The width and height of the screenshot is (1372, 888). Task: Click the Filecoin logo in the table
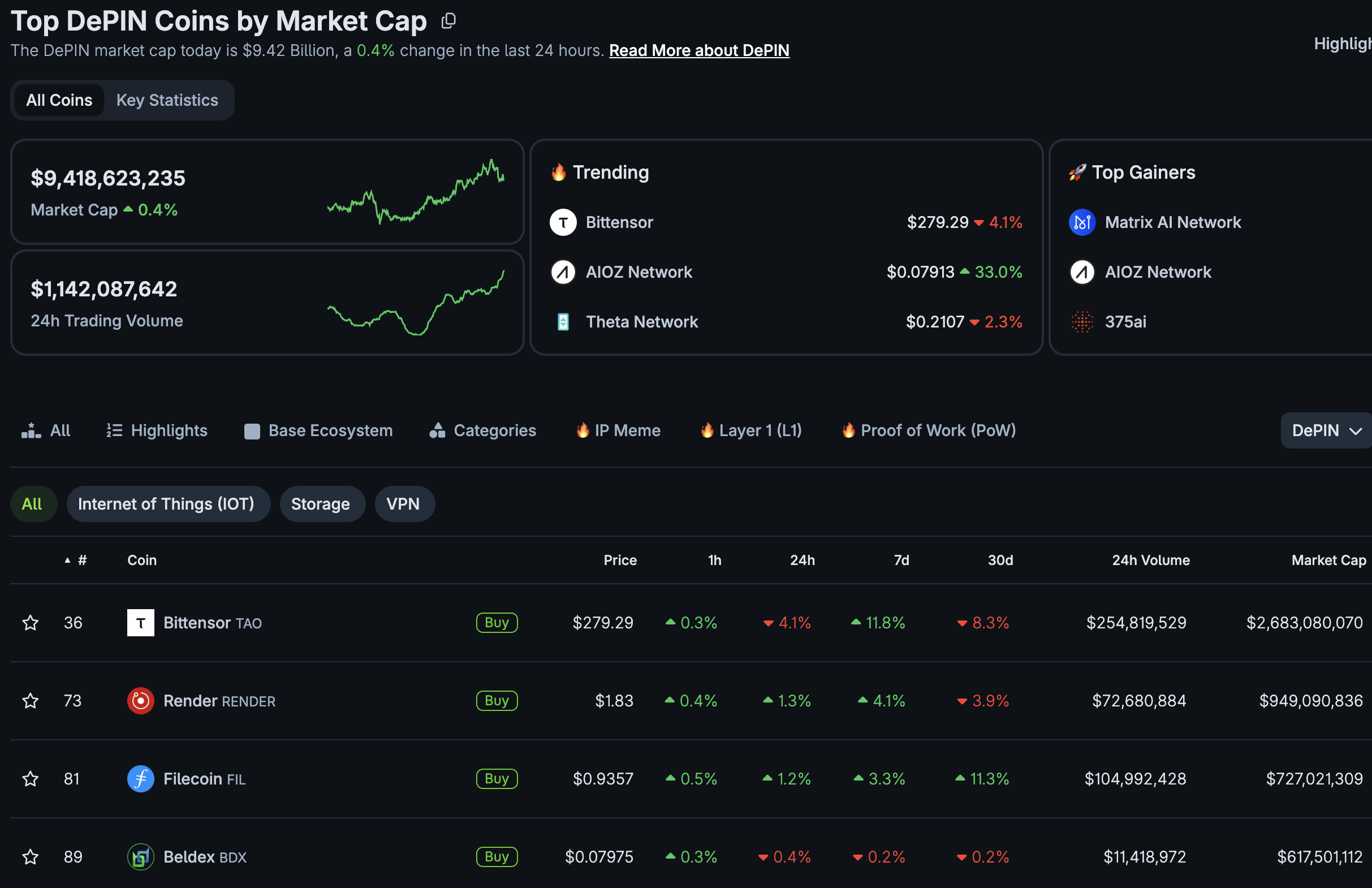pos(140,778)
